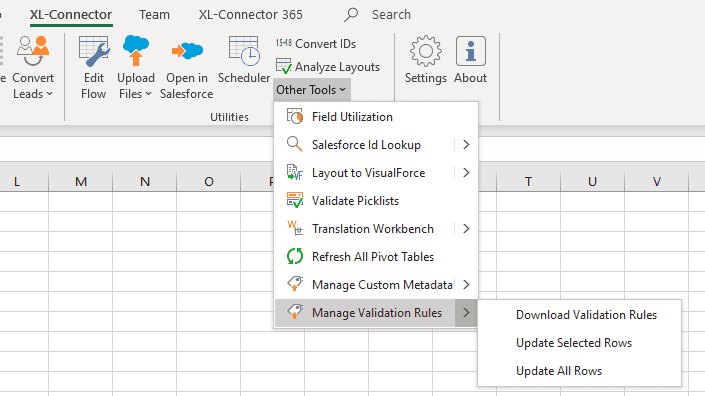Select column T header
Viewport: 705px width, 396px height.
(528, 182)
